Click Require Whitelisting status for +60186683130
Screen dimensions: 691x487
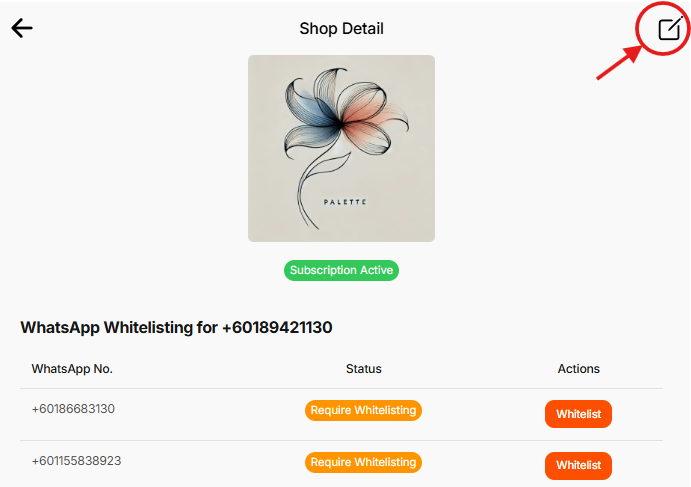[x=363, y=410]
